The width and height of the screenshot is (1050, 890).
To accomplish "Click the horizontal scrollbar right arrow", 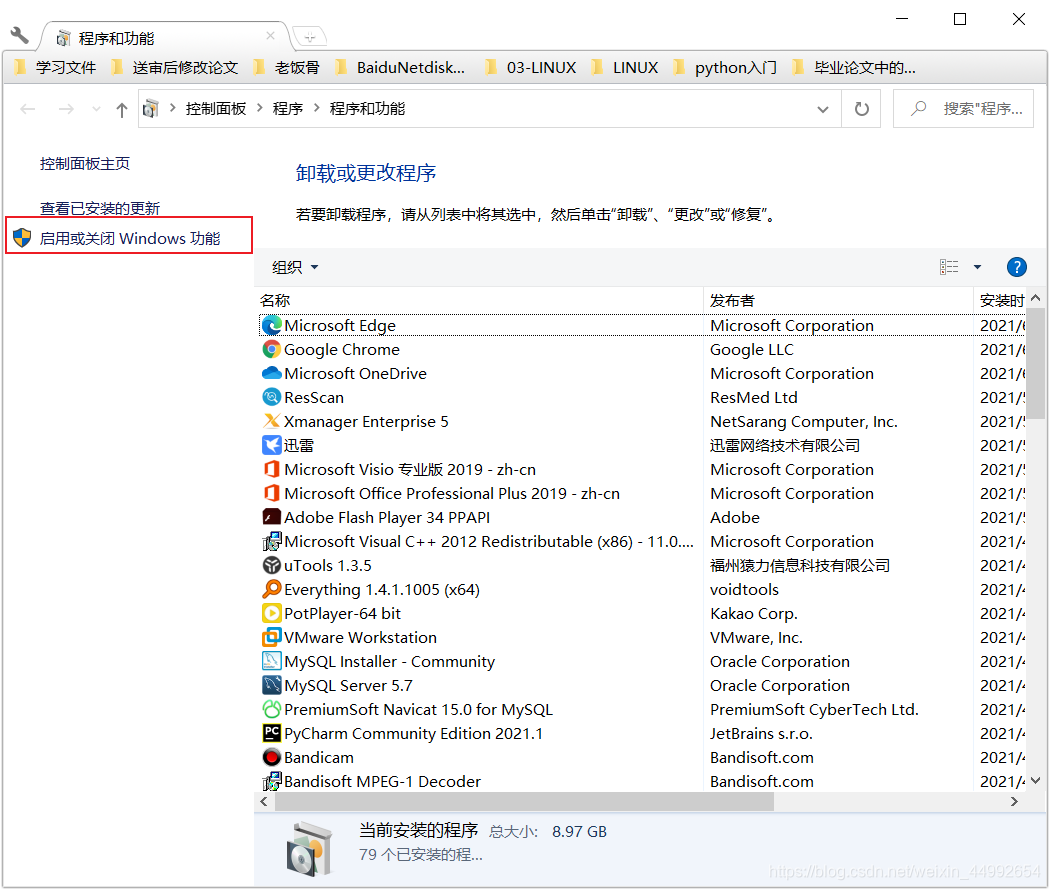I will pyautogui.click(x=1015, y=802).
